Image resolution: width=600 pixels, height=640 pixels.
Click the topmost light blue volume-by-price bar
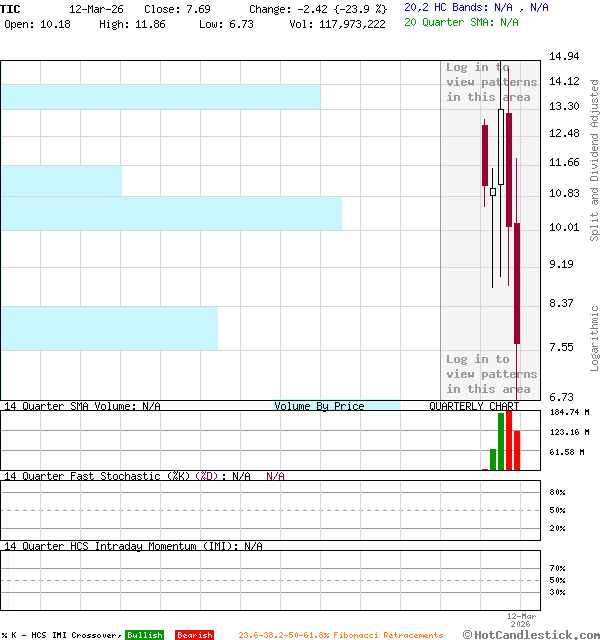[x=160, y=97]
